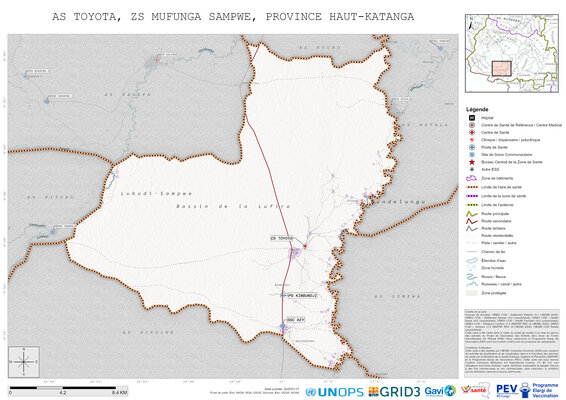566x400 pixels.
Task: Click the red CS TOYOTA health center marker
Action: pyautogui.click(x=305, y=246)
